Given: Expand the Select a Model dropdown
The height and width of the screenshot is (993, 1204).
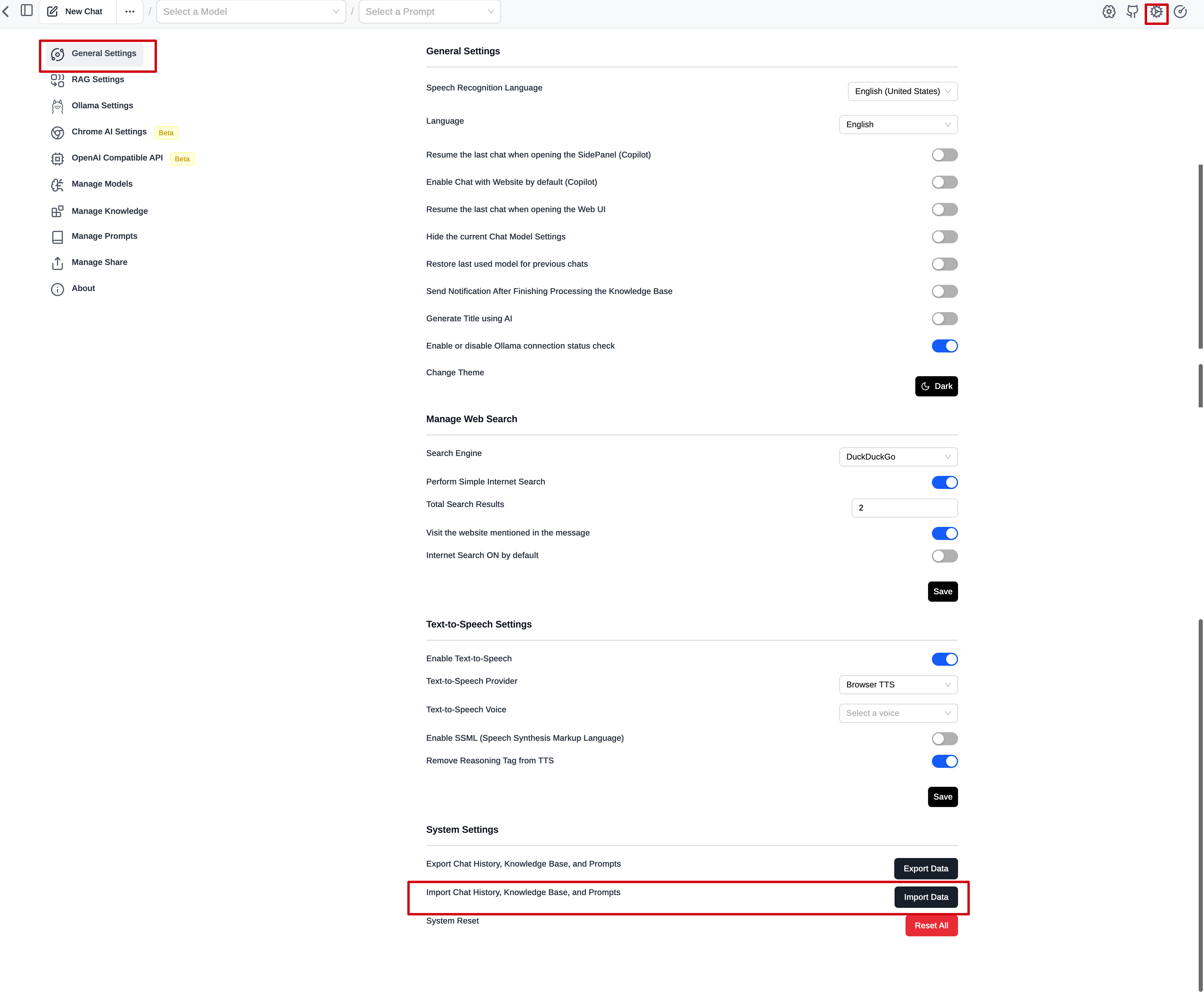Looking at the screenshot, I should click(x=250, y=12).
